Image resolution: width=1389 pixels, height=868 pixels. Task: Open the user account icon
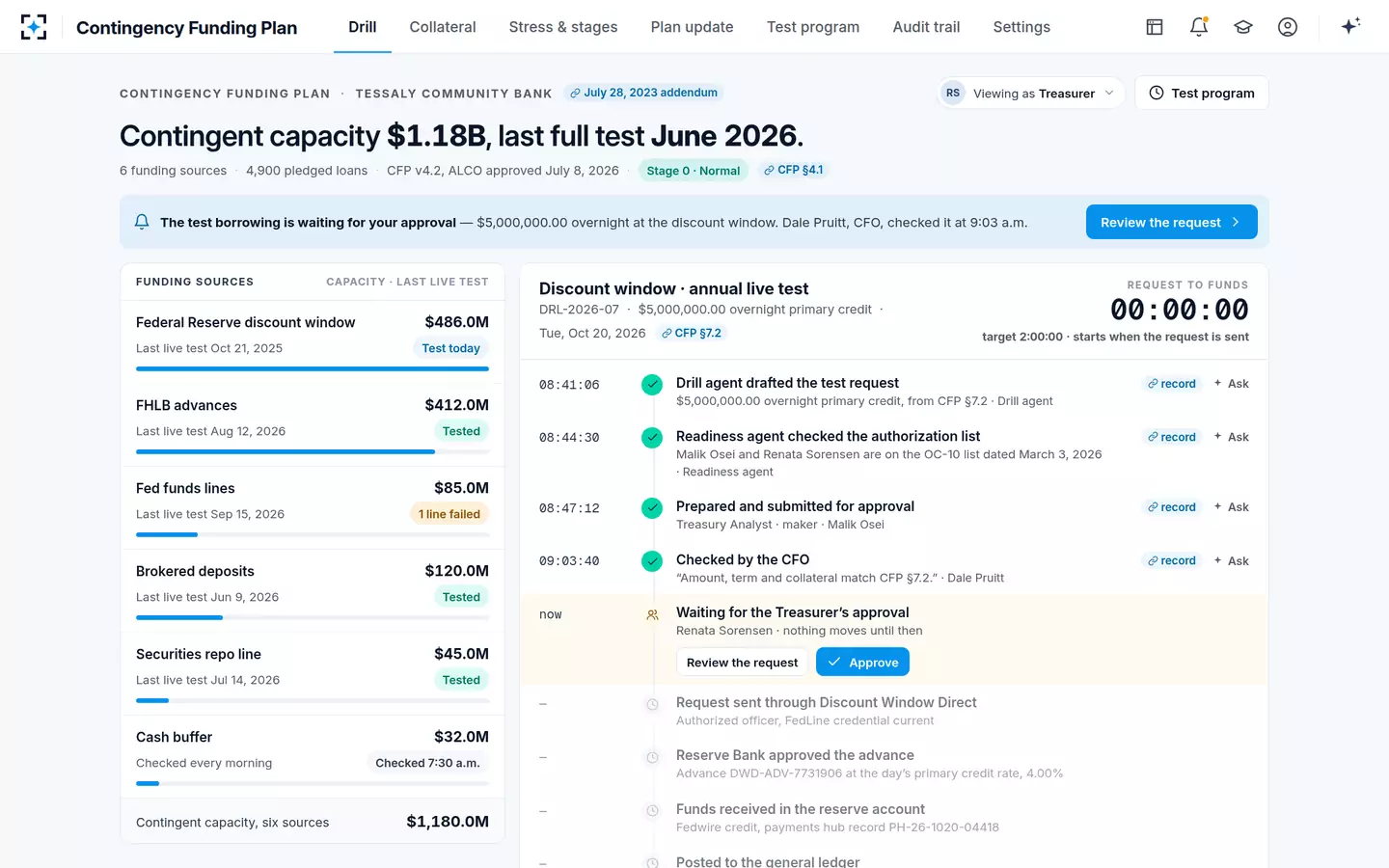pyautogui.click(x=1288, y=27)
